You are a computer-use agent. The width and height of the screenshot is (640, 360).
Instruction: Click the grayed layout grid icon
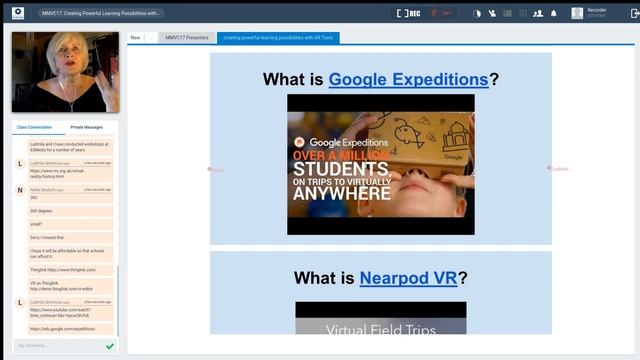point(507,13)
